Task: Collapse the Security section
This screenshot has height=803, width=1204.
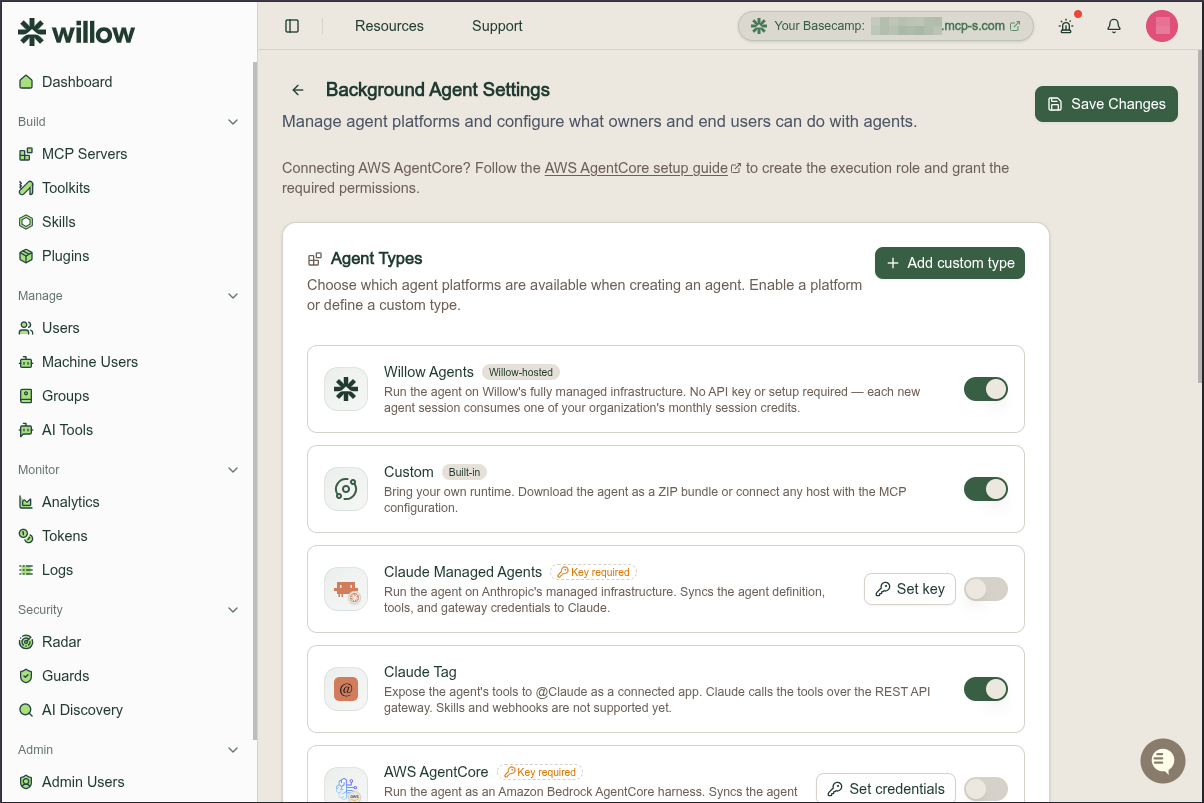Action: point(233,610)
